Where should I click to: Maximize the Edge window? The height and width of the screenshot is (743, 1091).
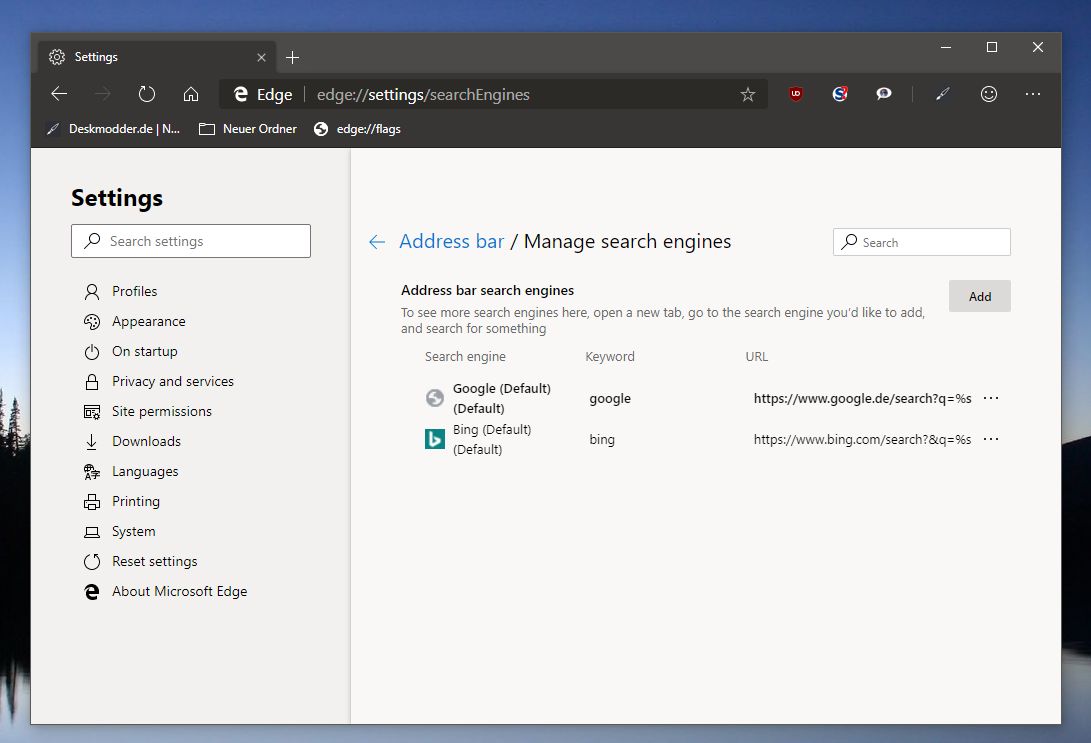pyautogui.click(x=992, y=47)
